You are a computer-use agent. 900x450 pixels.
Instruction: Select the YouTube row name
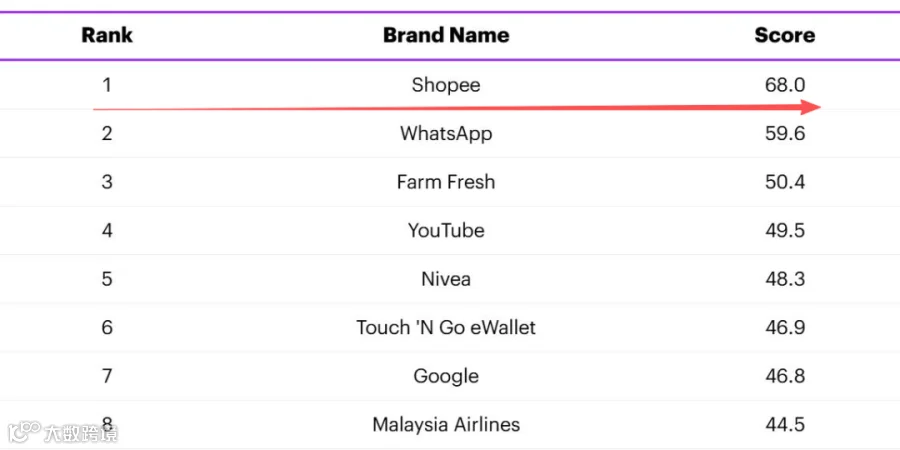pos(446,231)
